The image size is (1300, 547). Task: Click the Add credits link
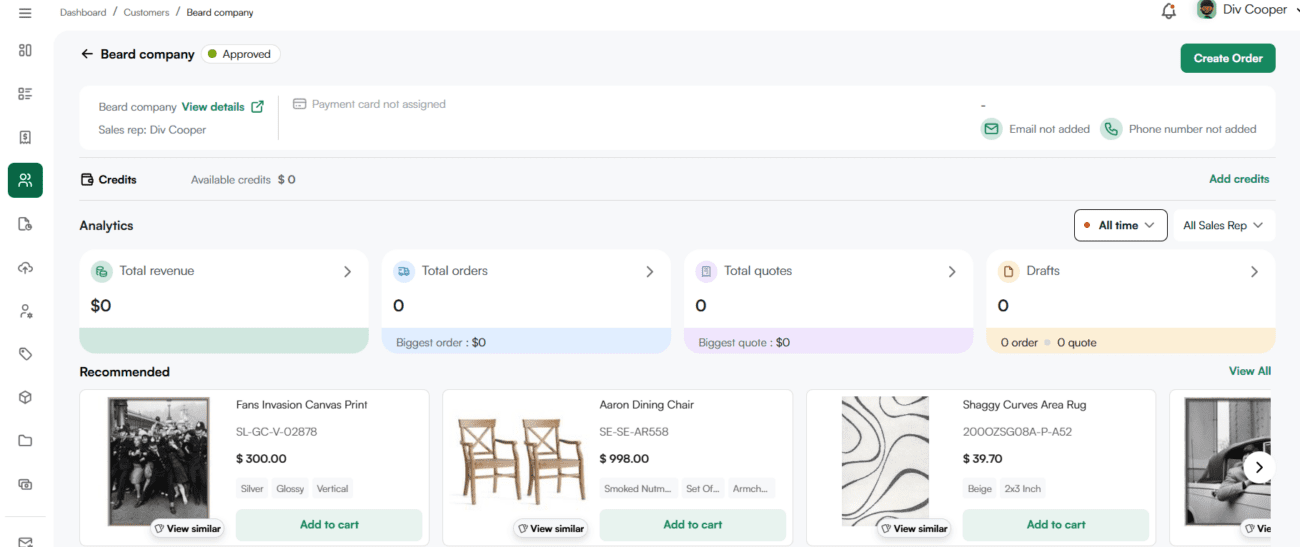tap(1238, 179)
